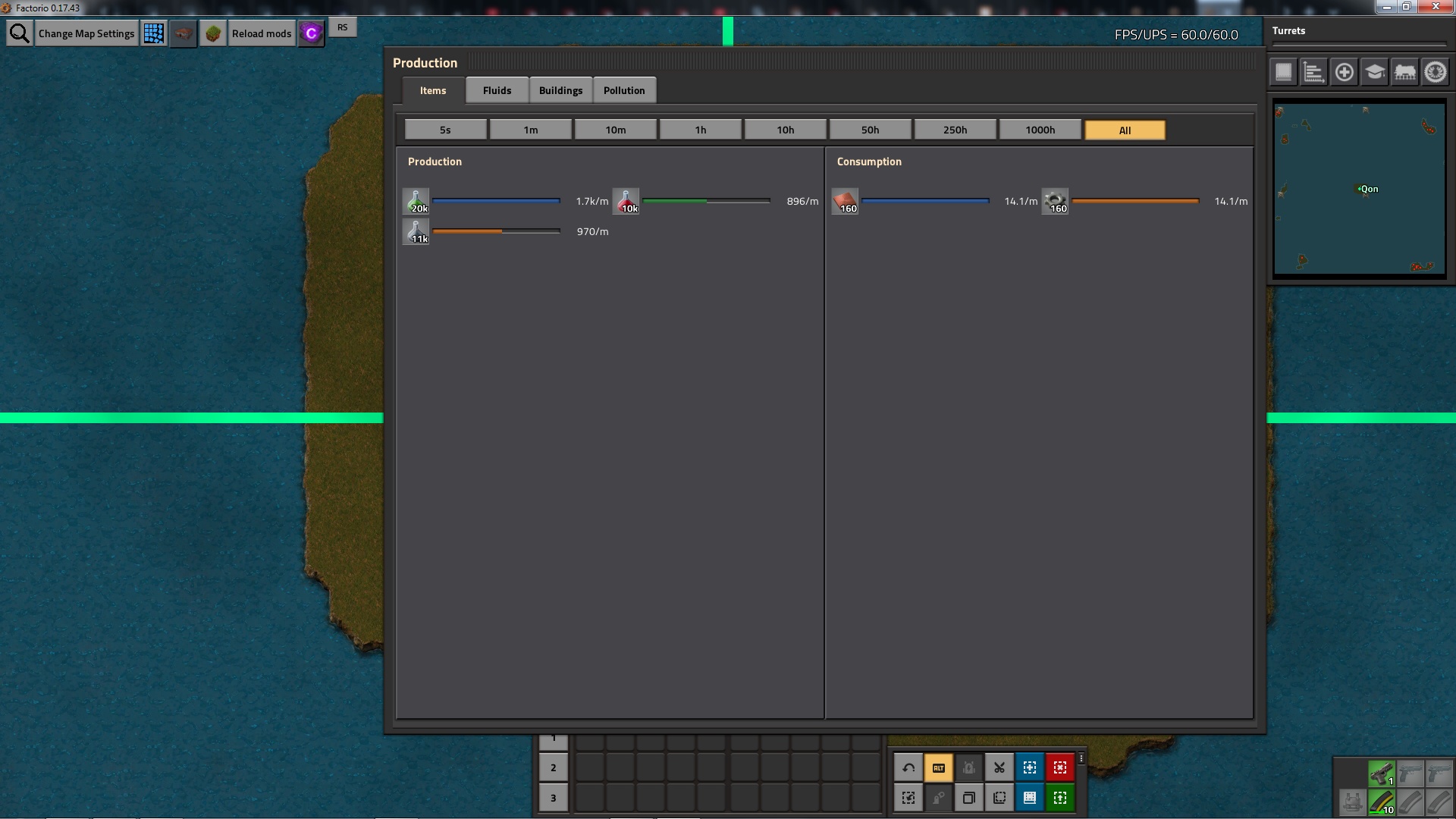Click the undo arrow shortcut
The width and height of the screenshot is (1456, 819).
[908, 767]
